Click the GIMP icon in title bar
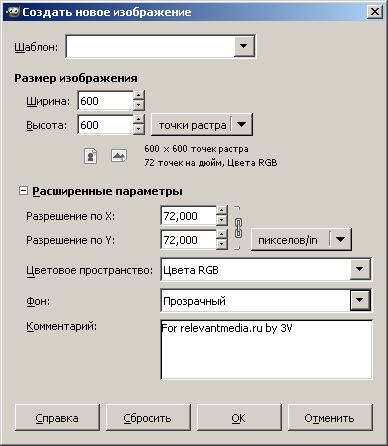The image size is (388, 446). click(x=13, y=12)
